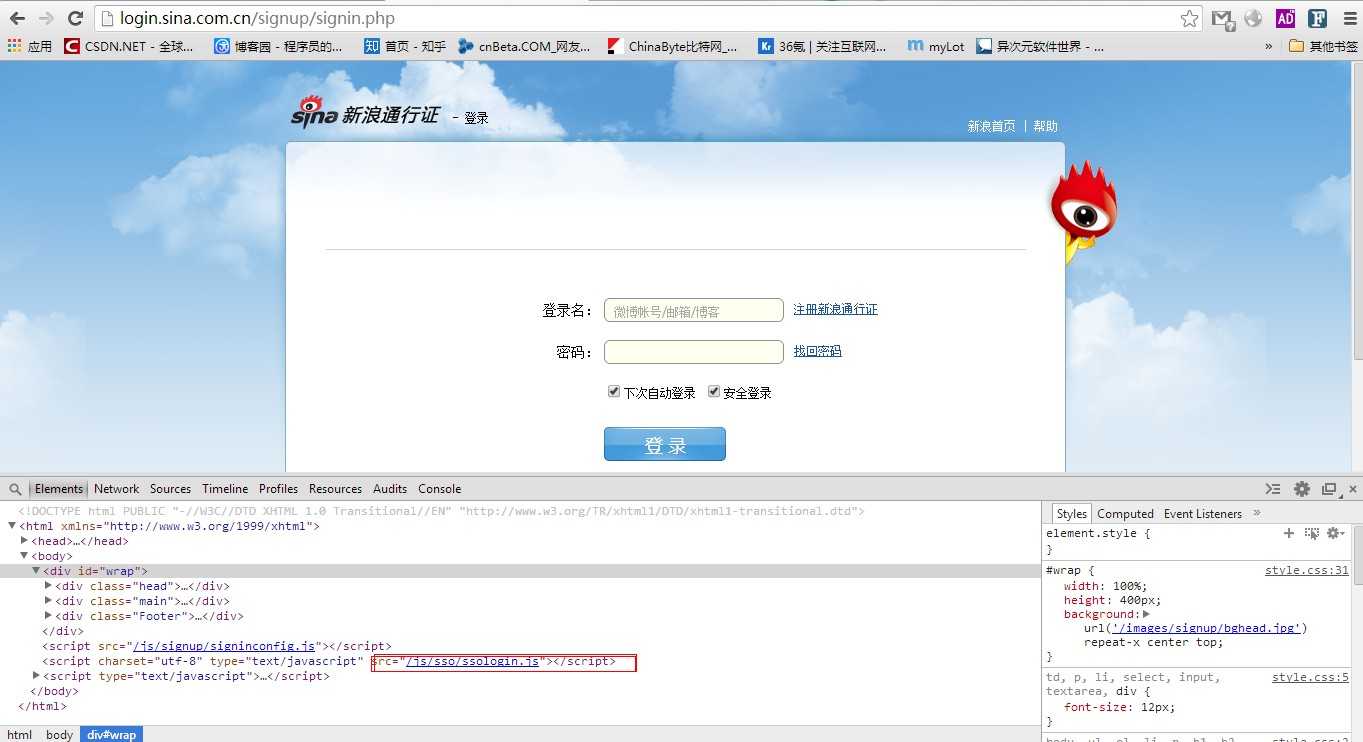Open the 帮助 help link
1363x742 pixels.
pos(1045,126)
